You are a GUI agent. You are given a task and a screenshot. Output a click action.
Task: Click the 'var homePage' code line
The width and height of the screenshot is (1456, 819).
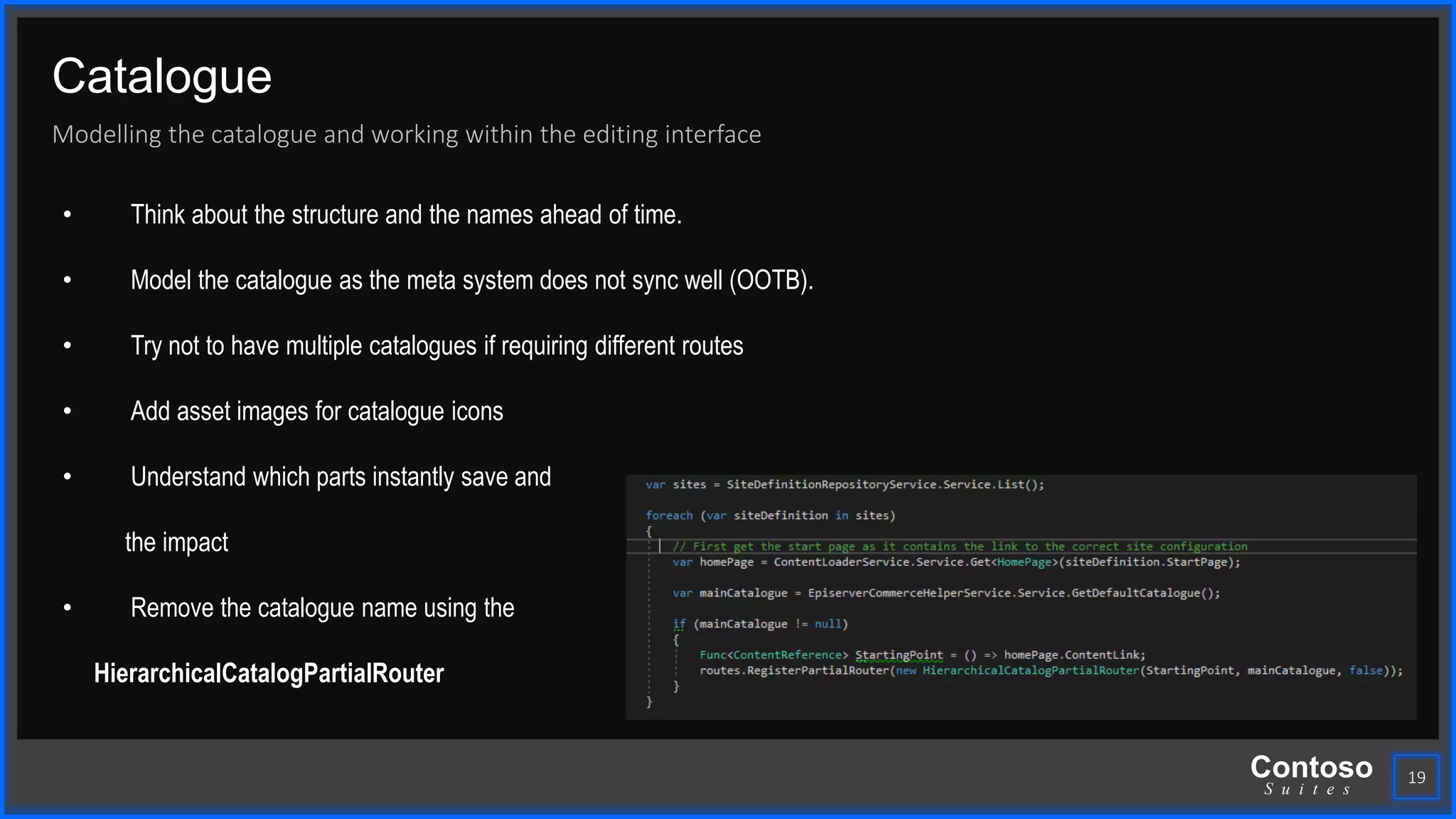[x=956, y=562]
